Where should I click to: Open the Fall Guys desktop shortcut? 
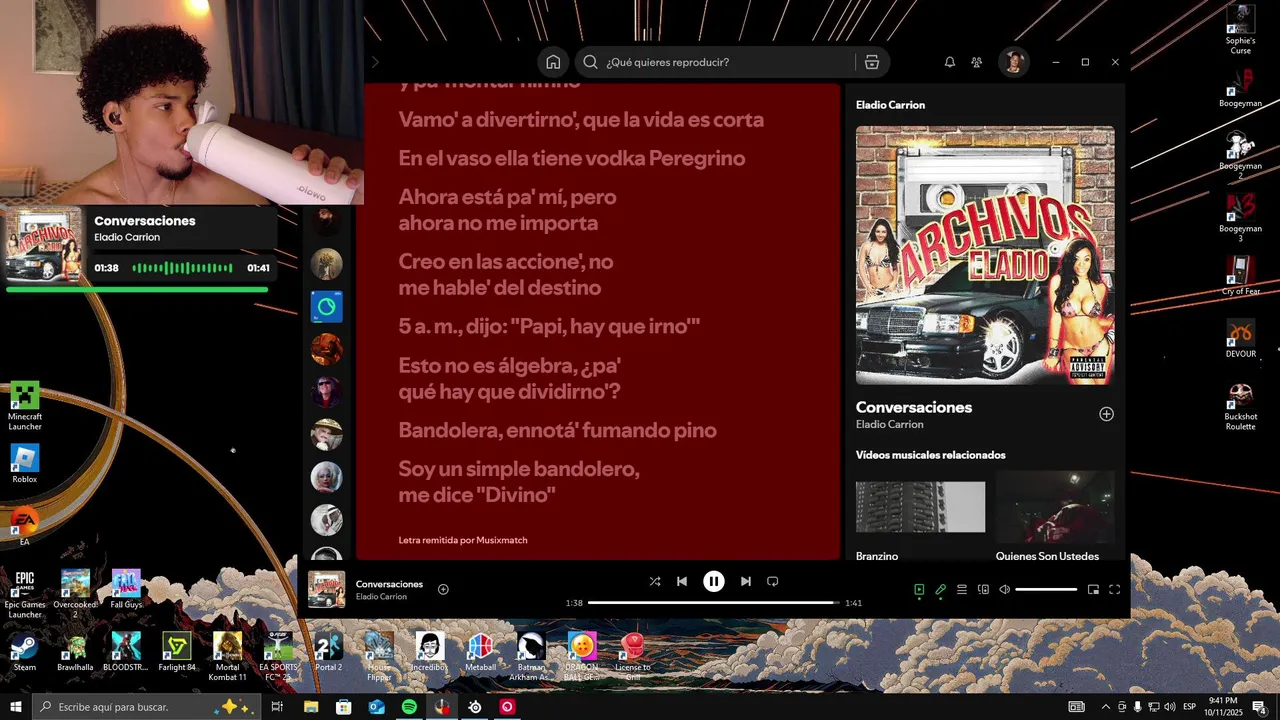126,589
